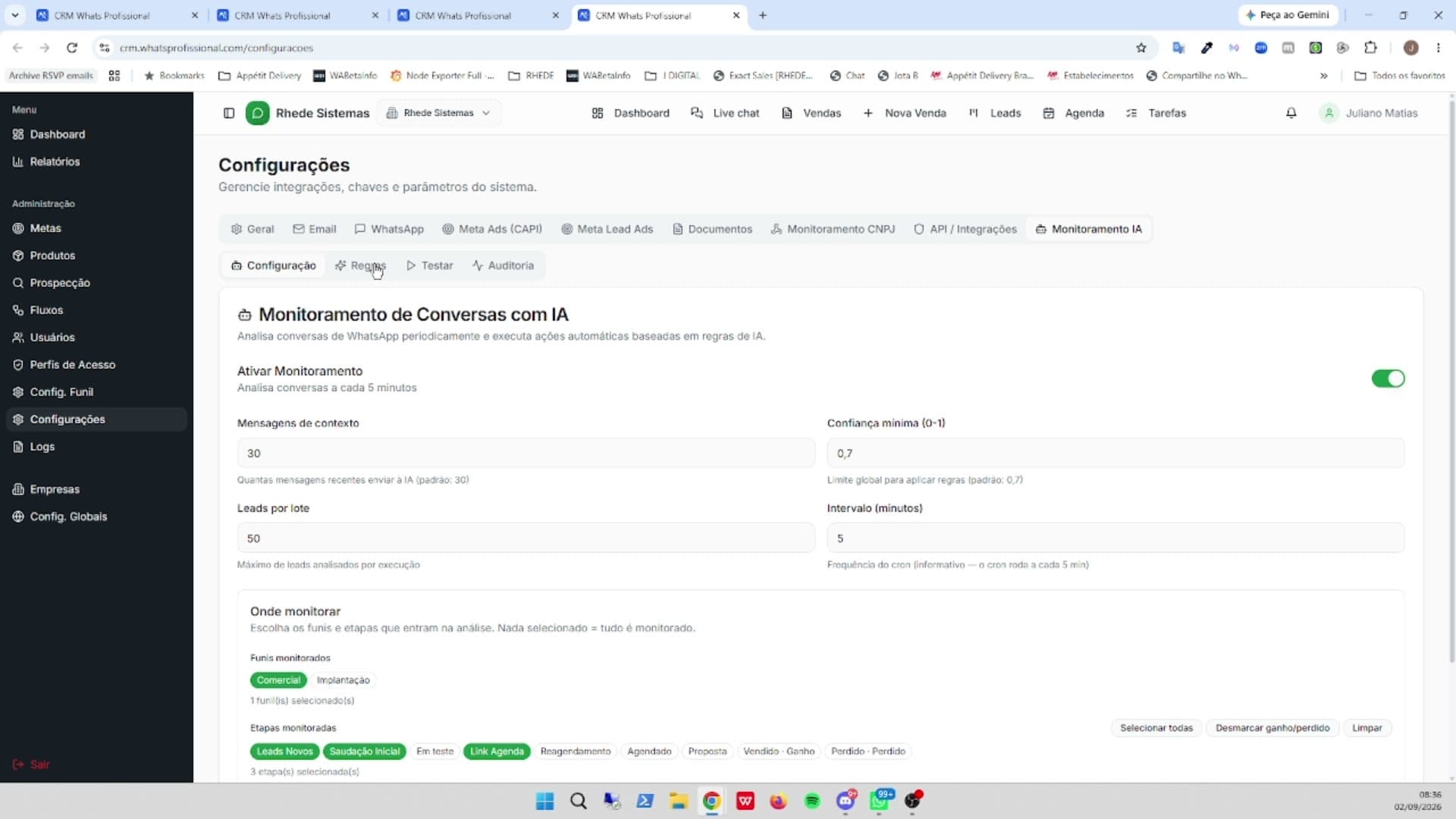
Task: Reload the current browser page
Action: pos(72,48)
